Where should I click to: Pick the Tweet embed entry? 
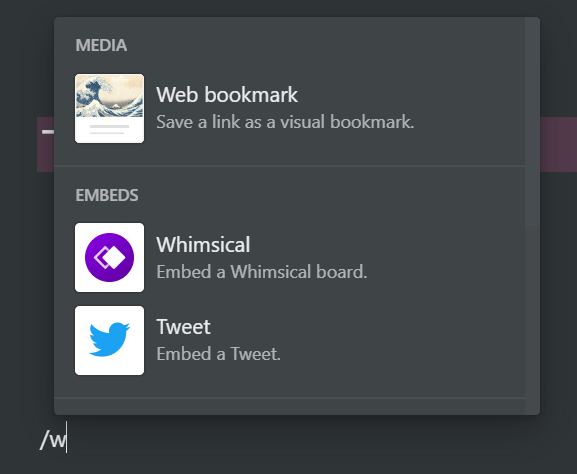pyautogui.click(x=290, y=340)
